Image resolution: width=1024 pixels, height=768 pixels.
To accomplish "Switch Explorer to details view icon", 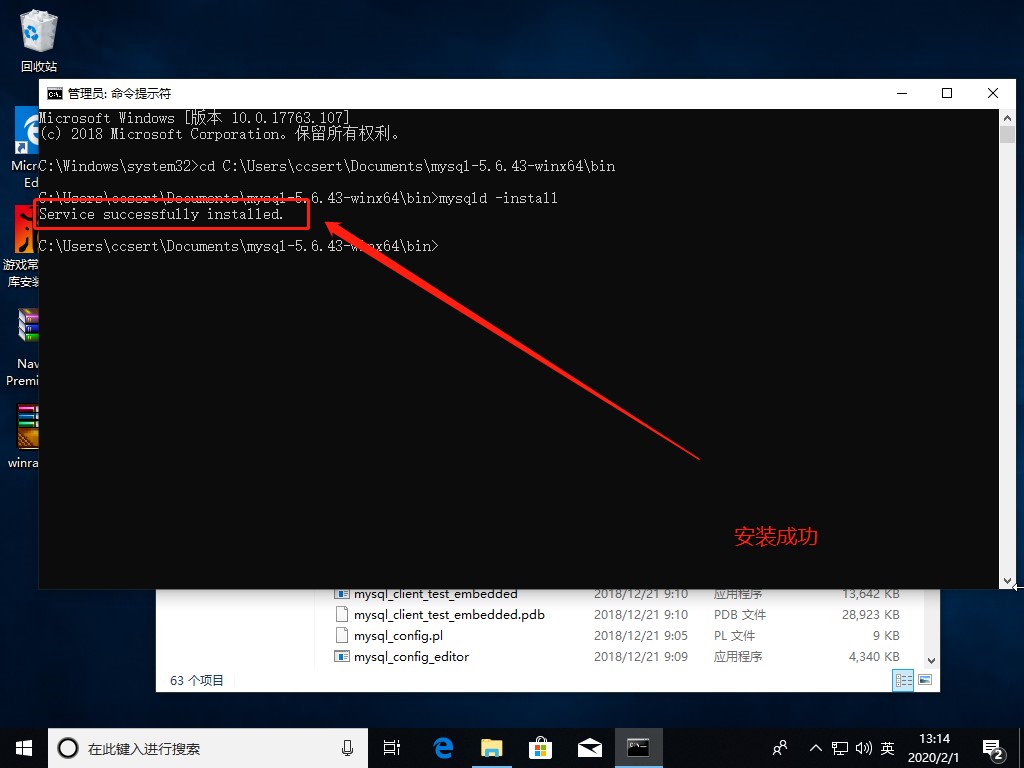I will click(x=903, y=680).
